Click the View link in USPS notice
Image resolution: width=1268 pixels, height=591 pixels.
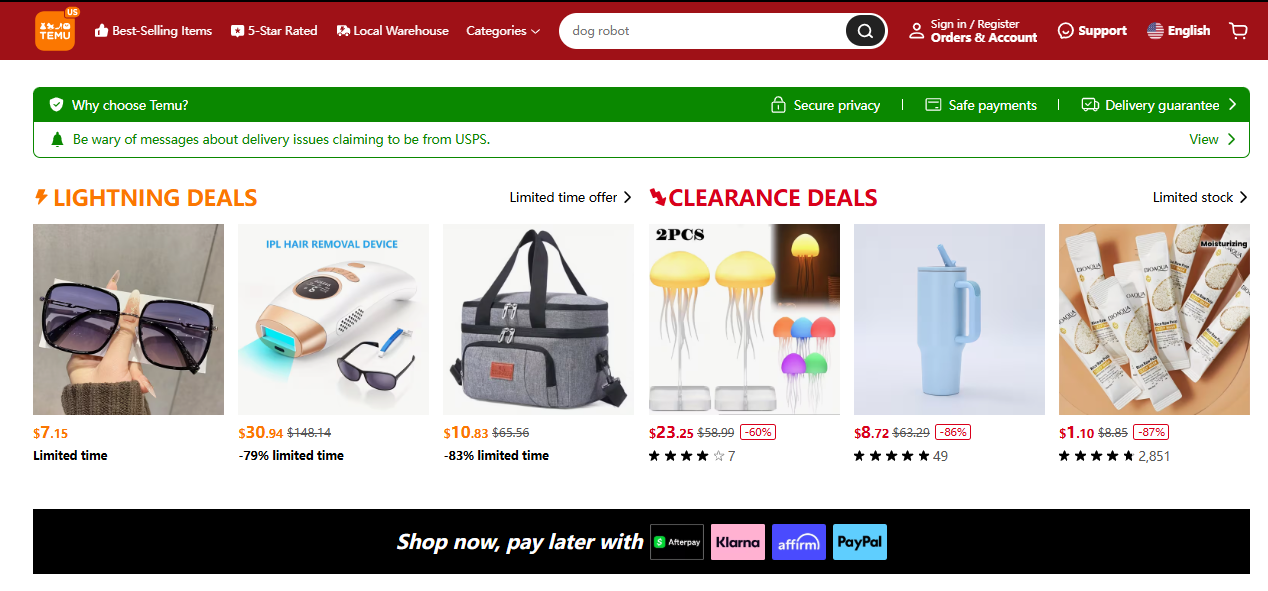click(x=1212, y=139)
